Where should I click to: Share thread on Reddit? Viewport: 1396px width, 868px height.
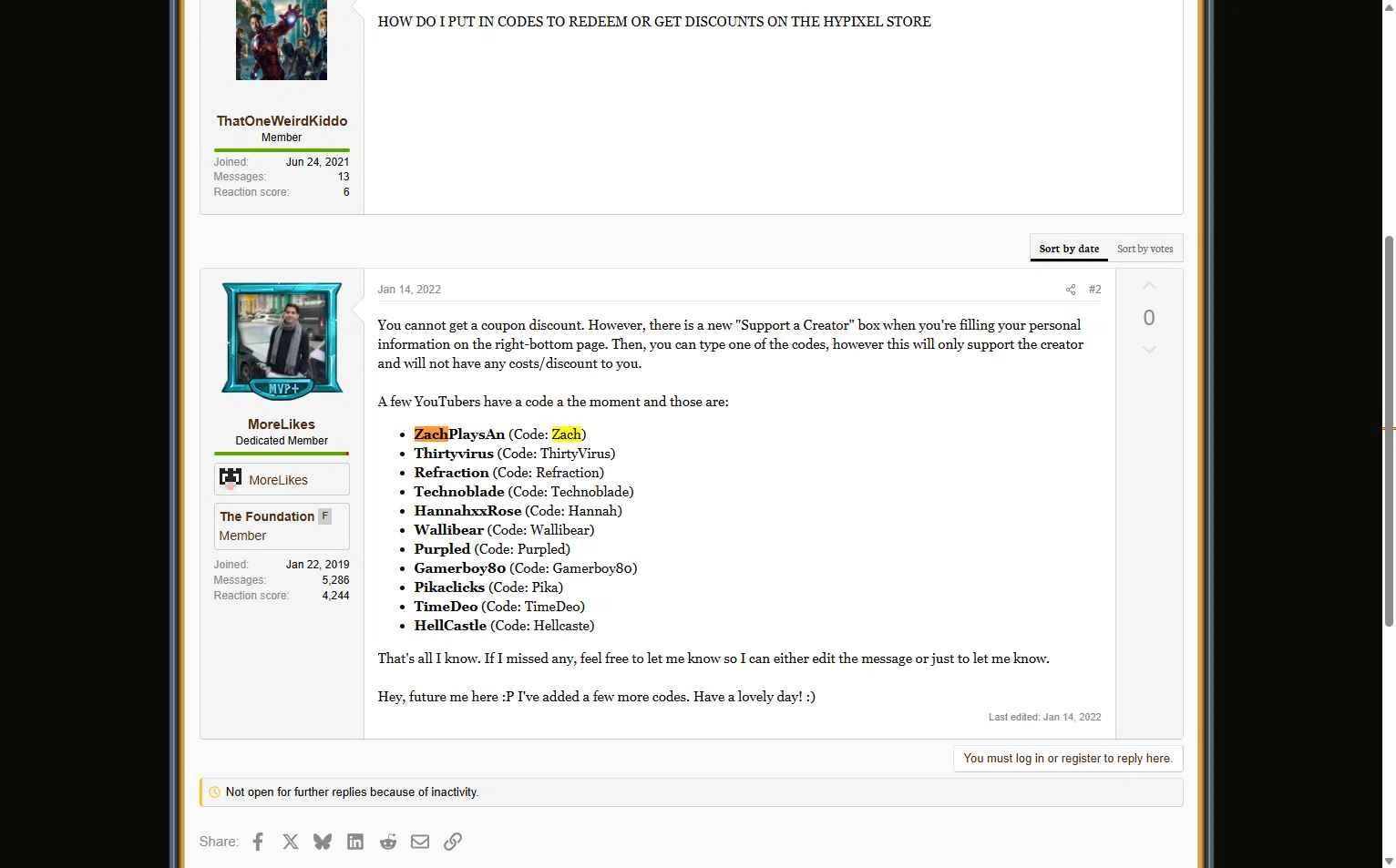[388, 842]
